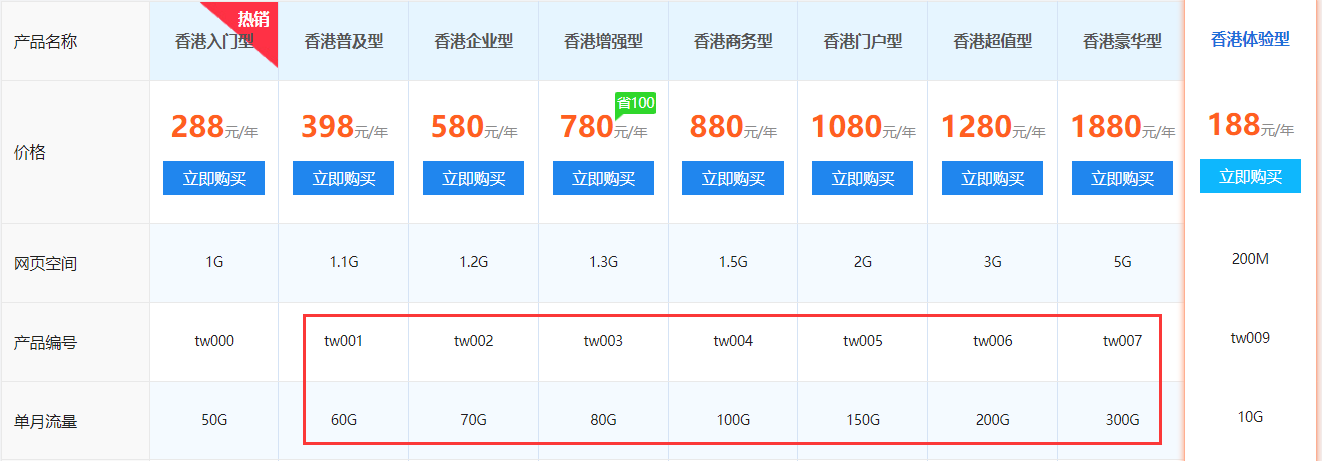
Task: Buy the 香港体验型 plan at 188元
Action: point(1250,177)
